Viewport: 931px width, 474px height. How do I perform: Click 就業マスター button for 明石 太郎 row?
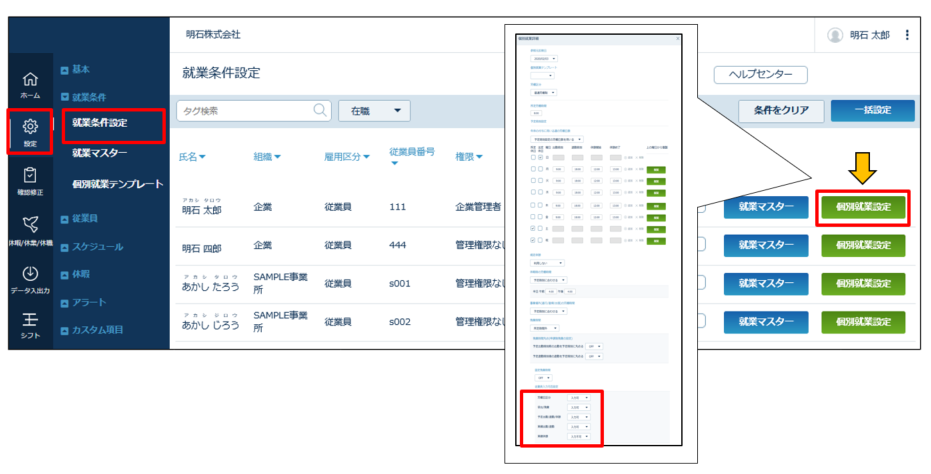click(x=766, y=207)
